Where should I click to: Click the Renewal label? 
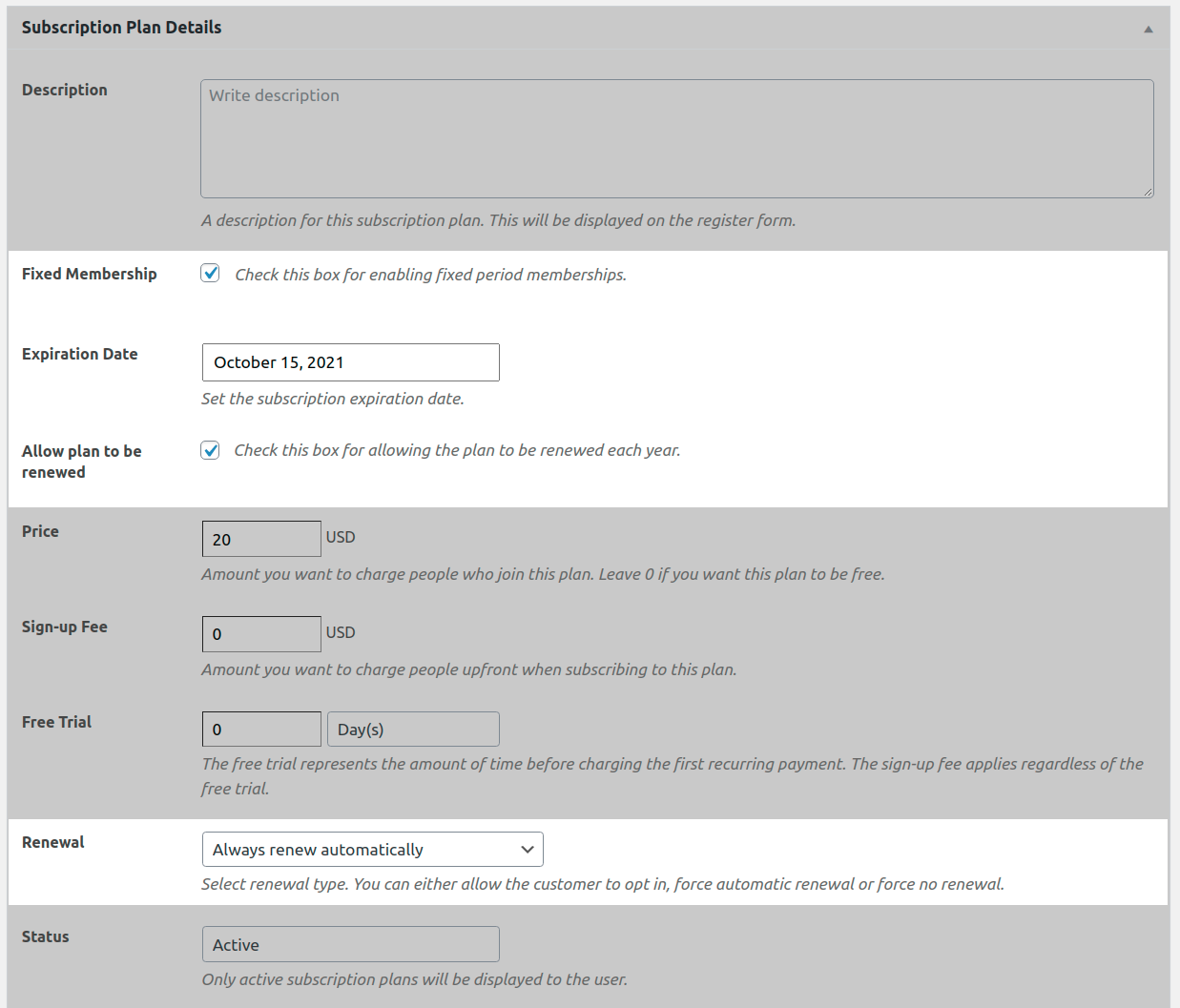pyautogui.click(x=53, y=842)
